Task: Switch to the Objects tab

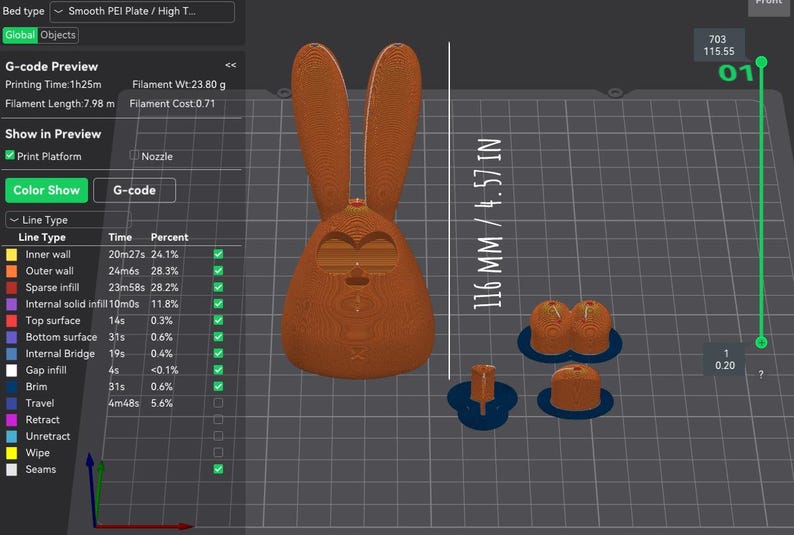Action: coord(58,35)
